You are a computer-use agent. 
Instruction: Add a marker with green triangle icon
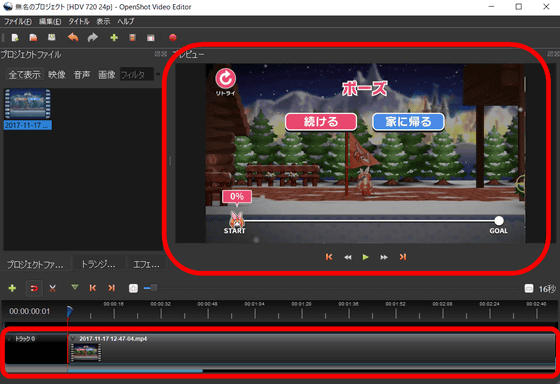[75, 287]
